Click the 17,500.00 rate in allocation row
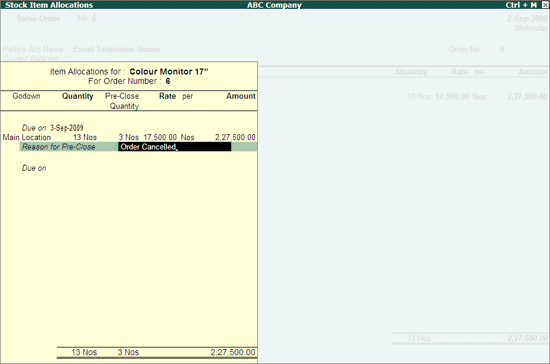The height and width of the screenshot is (364, 550). click(x=160, y=137)
